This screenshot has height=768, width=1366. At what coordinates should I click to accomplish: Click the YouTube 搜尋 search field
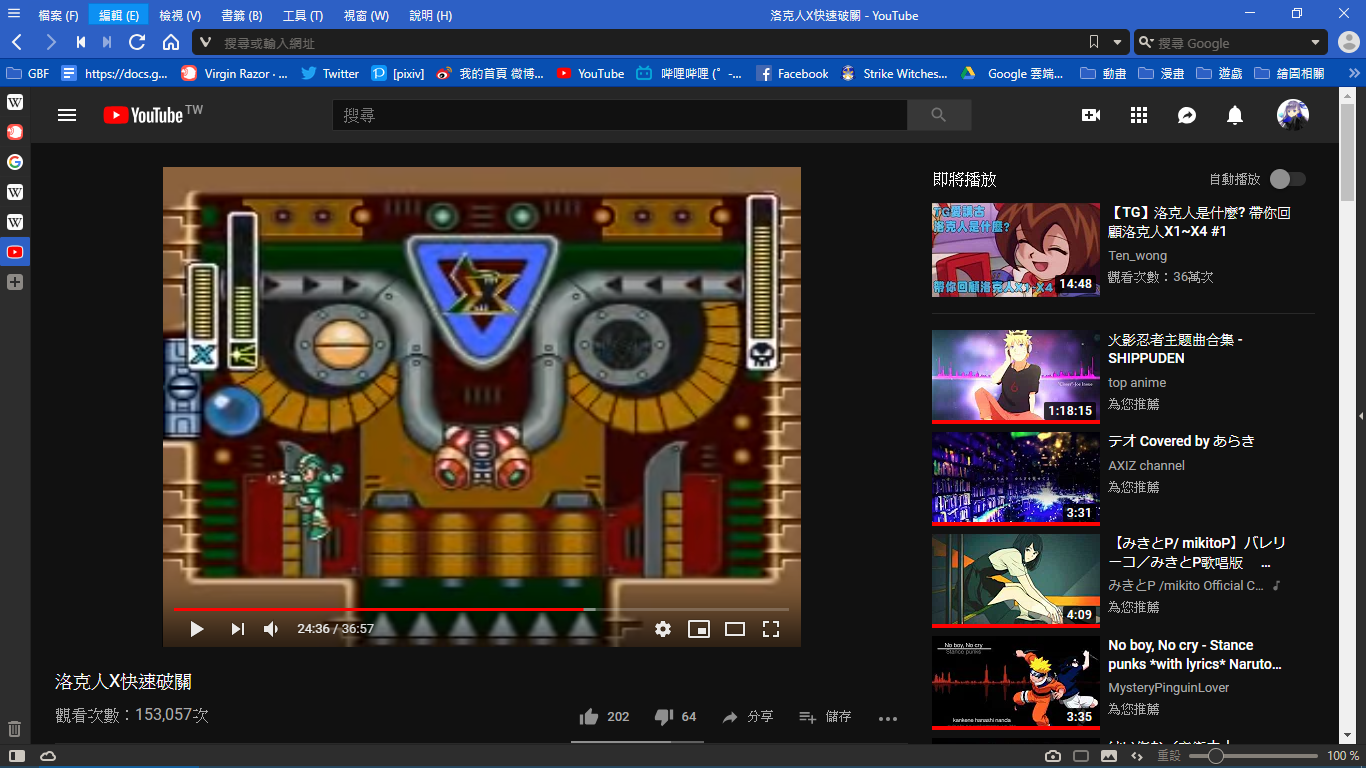tap(620, 115)
